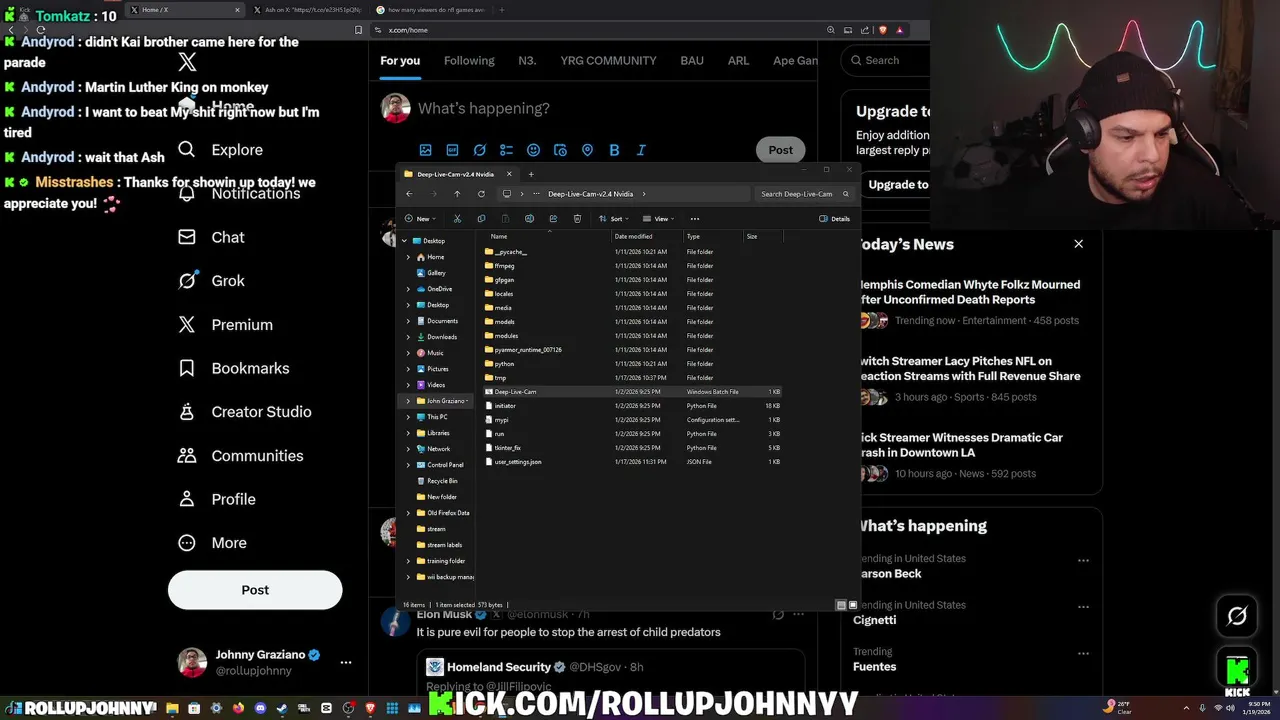This screenshot has width=1280, height=720.
Task: Expand the OneDrive node in navigation tree
Action: [x=408, y=289]
